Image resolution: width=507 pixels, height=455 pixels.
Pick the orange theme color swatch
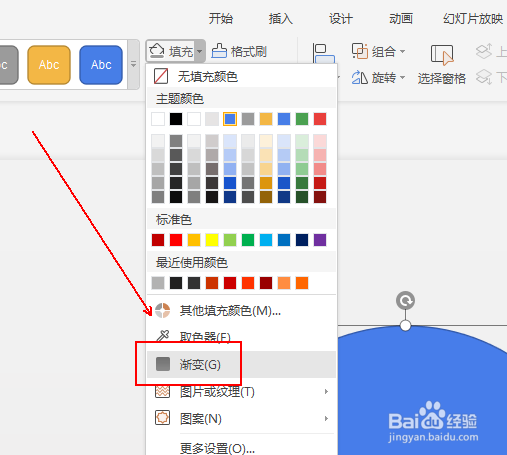tap(266, 119)
